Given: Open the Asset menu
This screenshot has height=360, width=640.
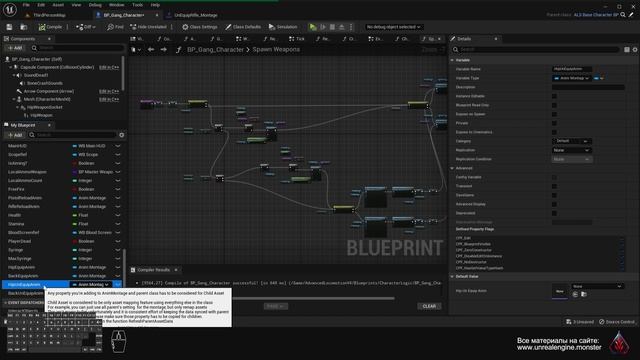Looking at the screenshot, I should click(58, 5).
